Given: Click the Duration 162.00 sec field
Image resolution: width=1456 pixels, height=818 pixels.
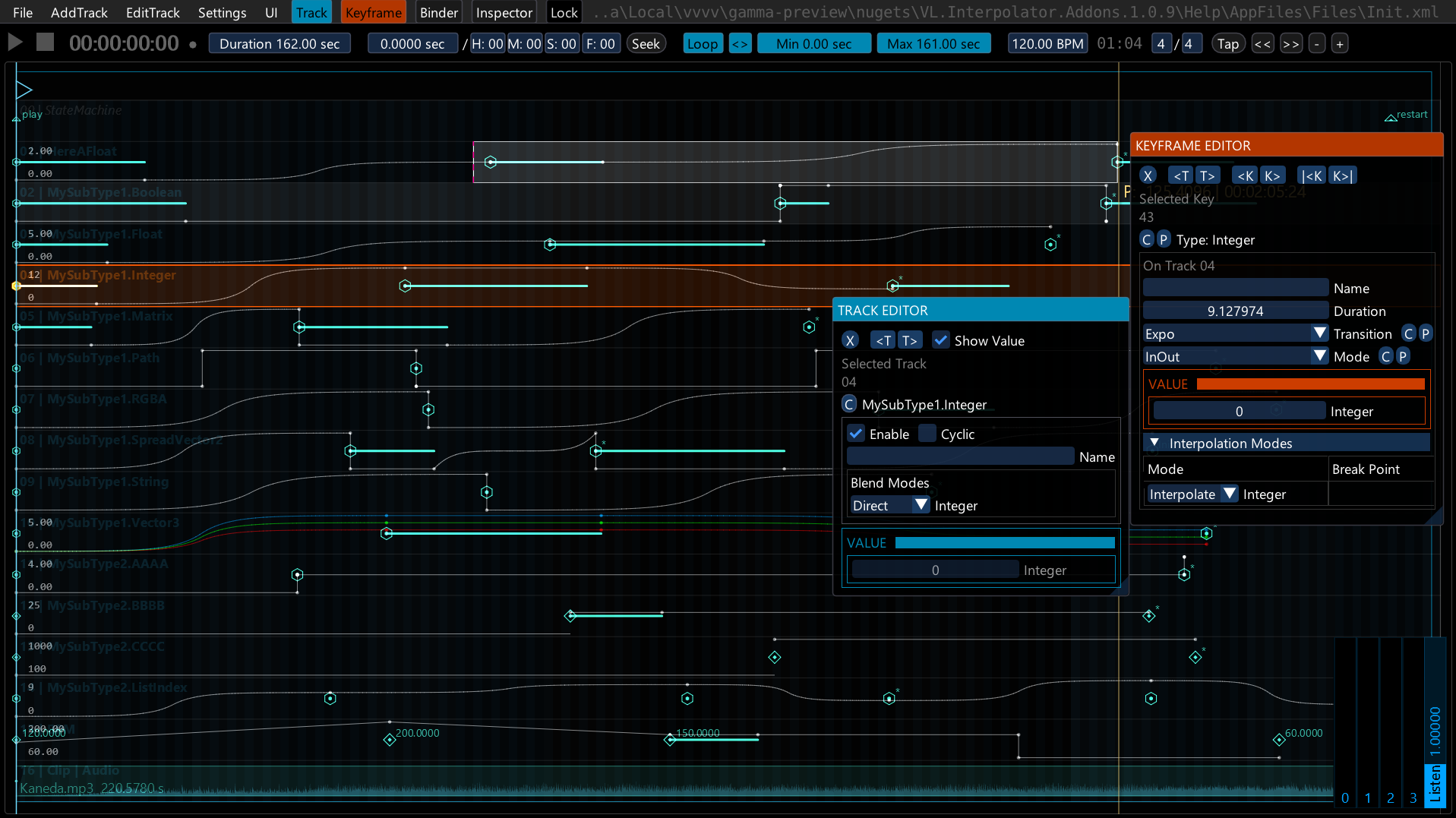Looking at the screenshot, I should tap(280, 43).
